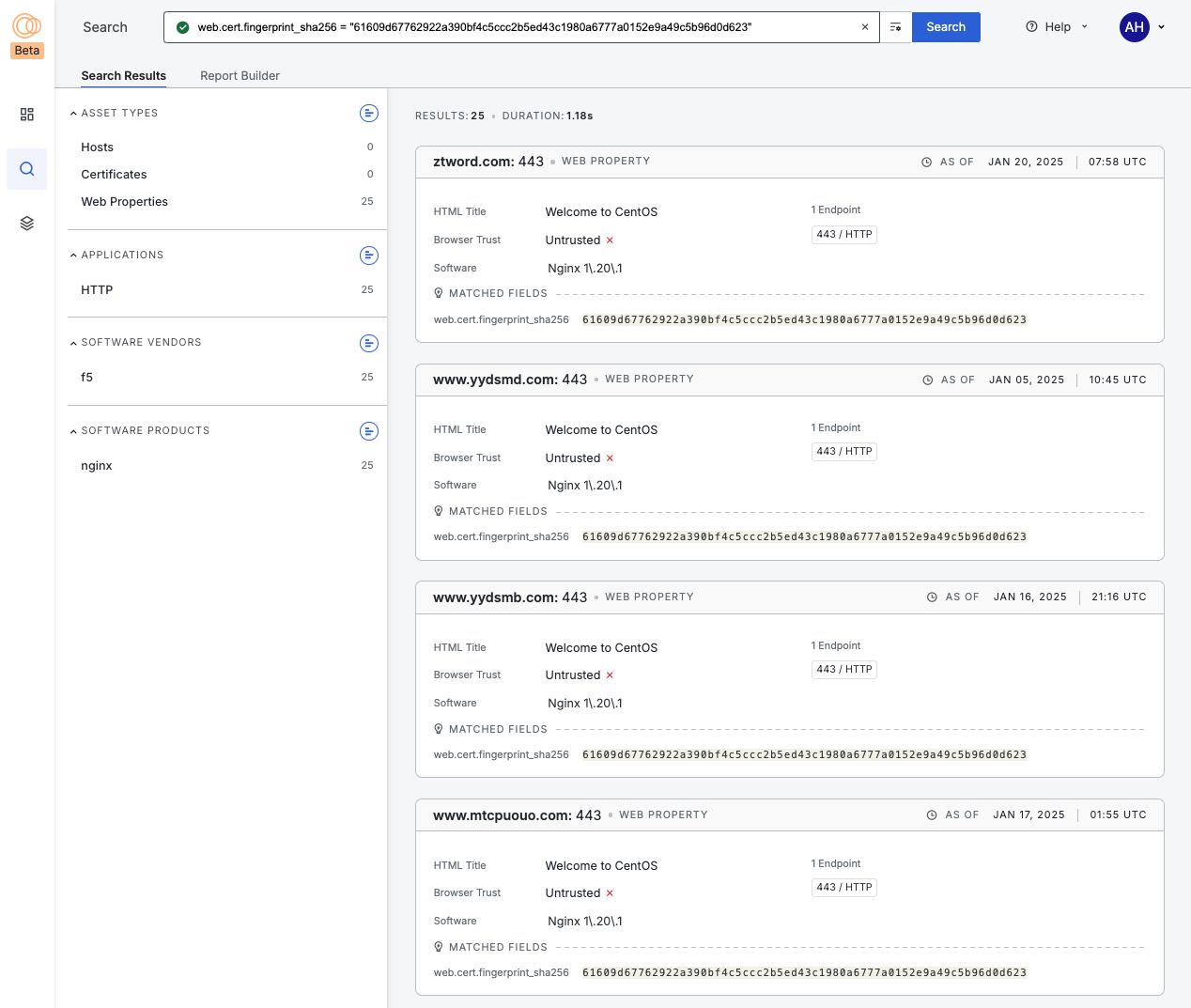
Task: Click the query settings icon beside search bar
Action: pos(895,27)
